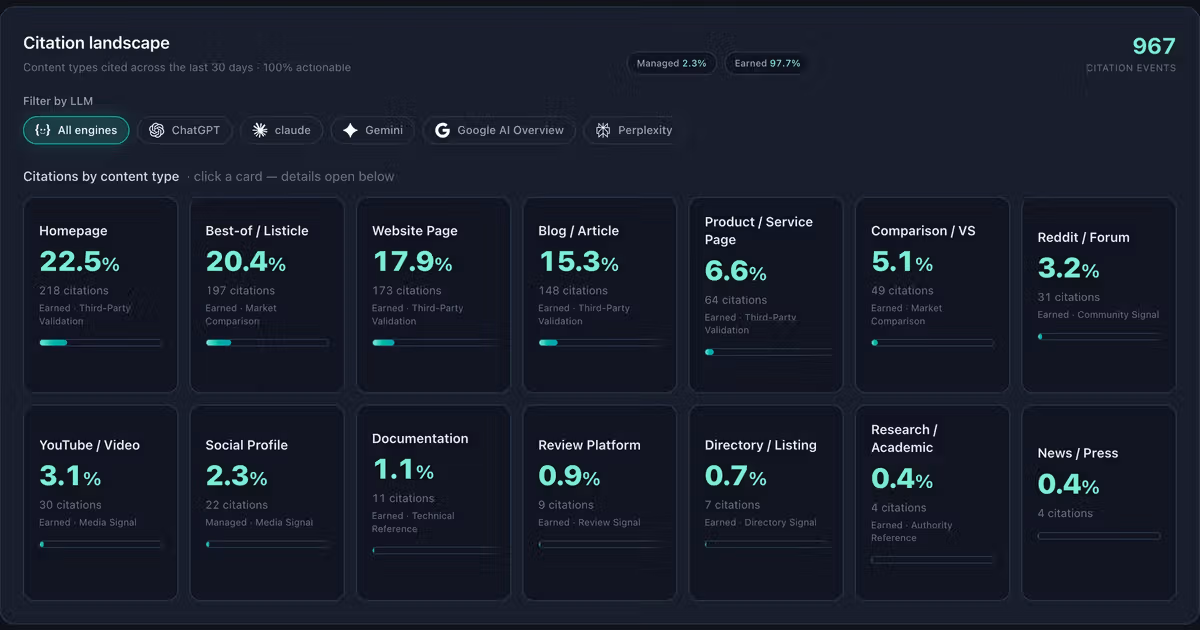Click the Gemini sparkle icon

coord(350,130)
